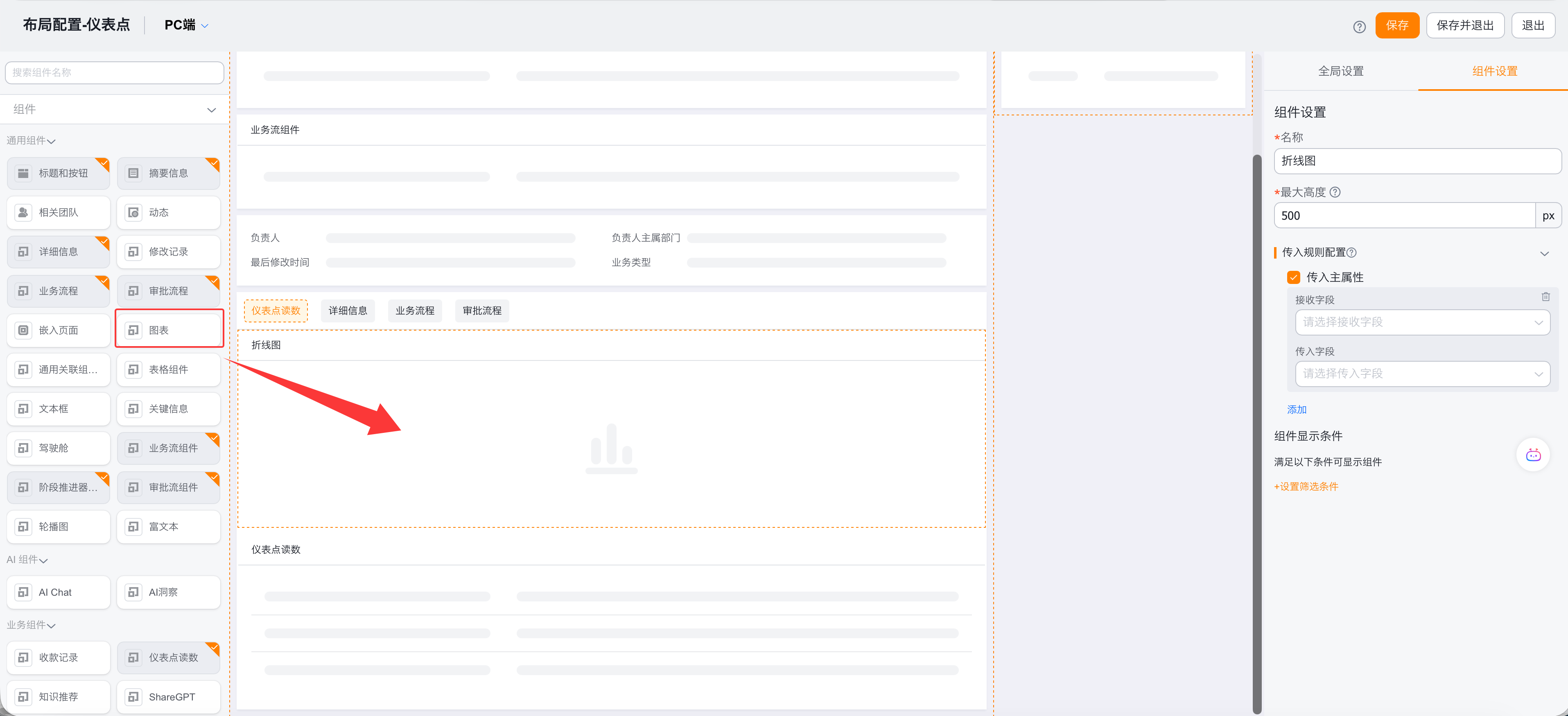
Task: Switch to the 全局设置 tab
Action: tap(1340, 71)
